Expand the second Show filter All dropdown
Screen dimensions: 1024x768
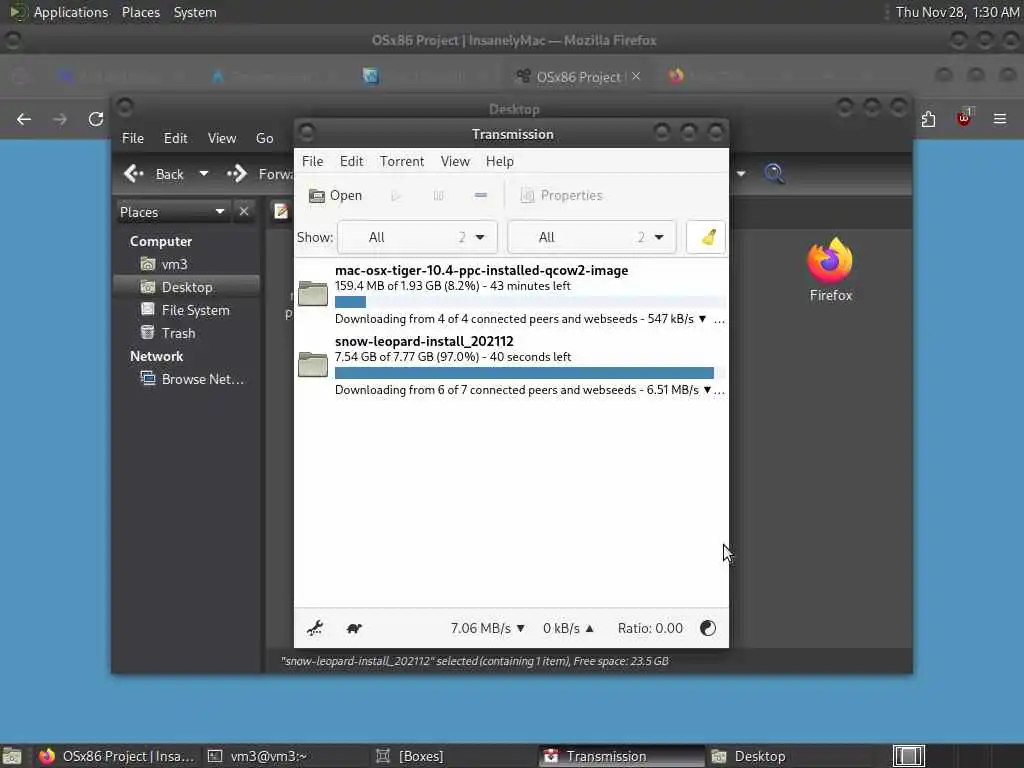coord(592,237)
